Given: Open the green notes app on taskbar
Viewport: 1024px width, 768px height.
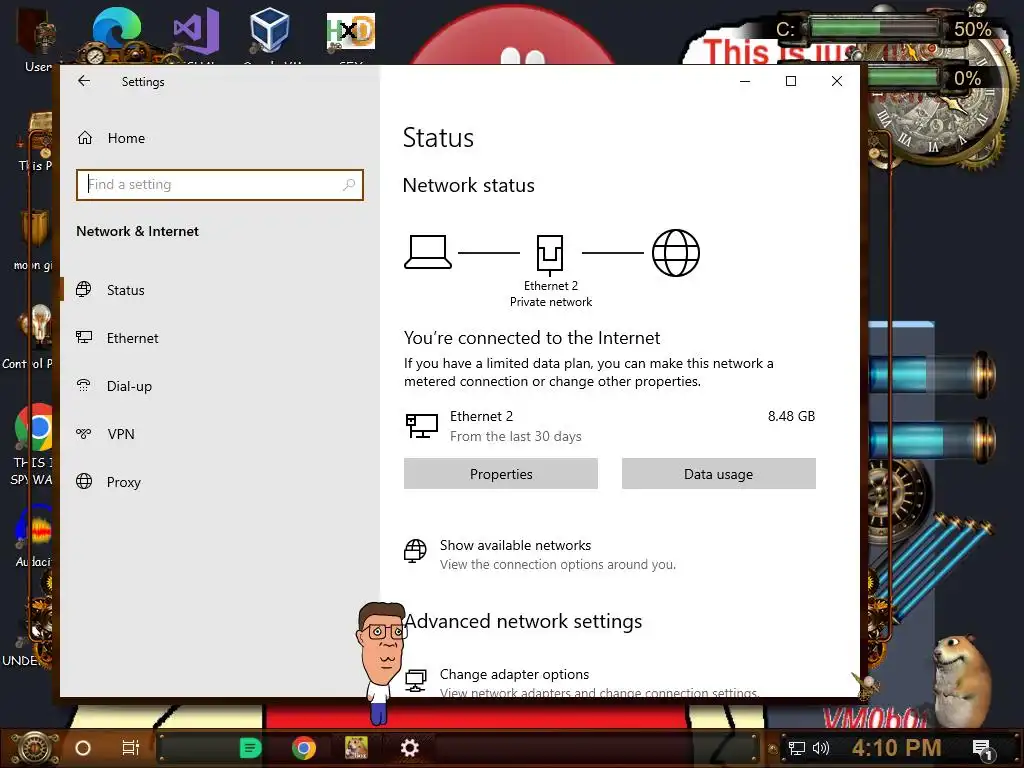Looking at the screenshot, I should (x=250, y=748).
